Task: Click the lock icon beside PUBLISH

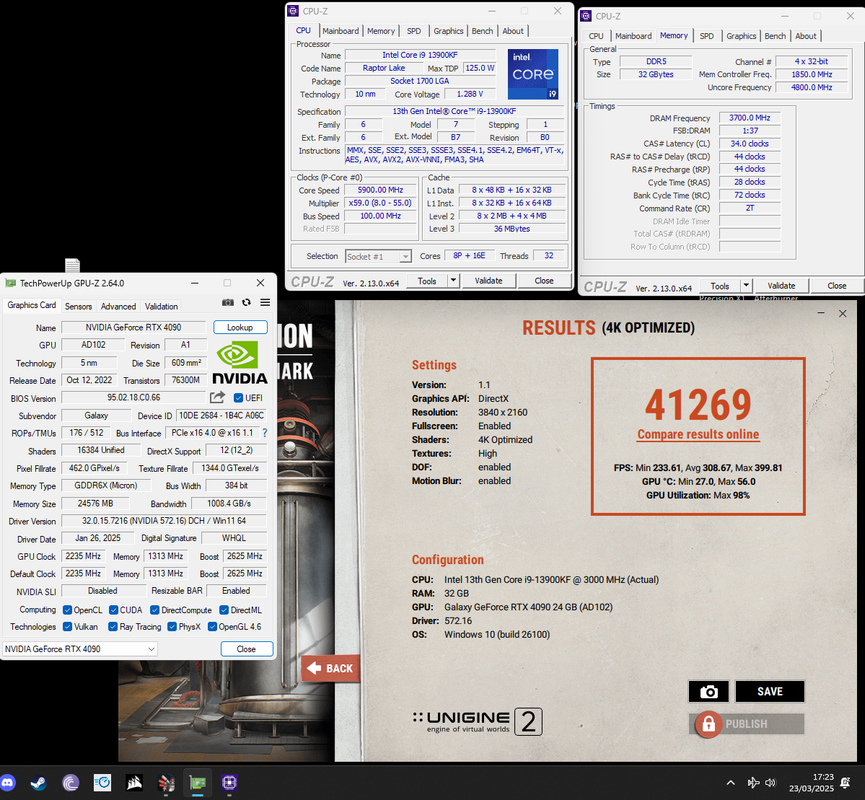Action: [708, 724]
